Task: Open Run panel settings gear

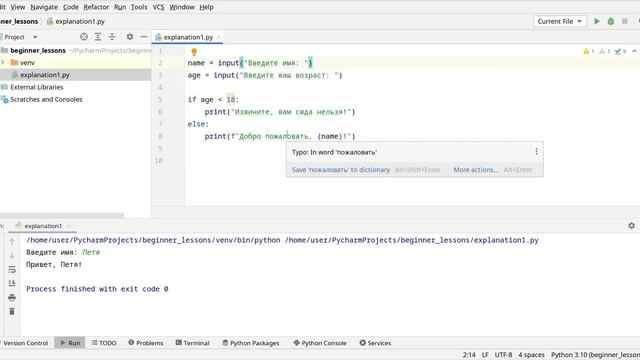Action: [631, 225]
